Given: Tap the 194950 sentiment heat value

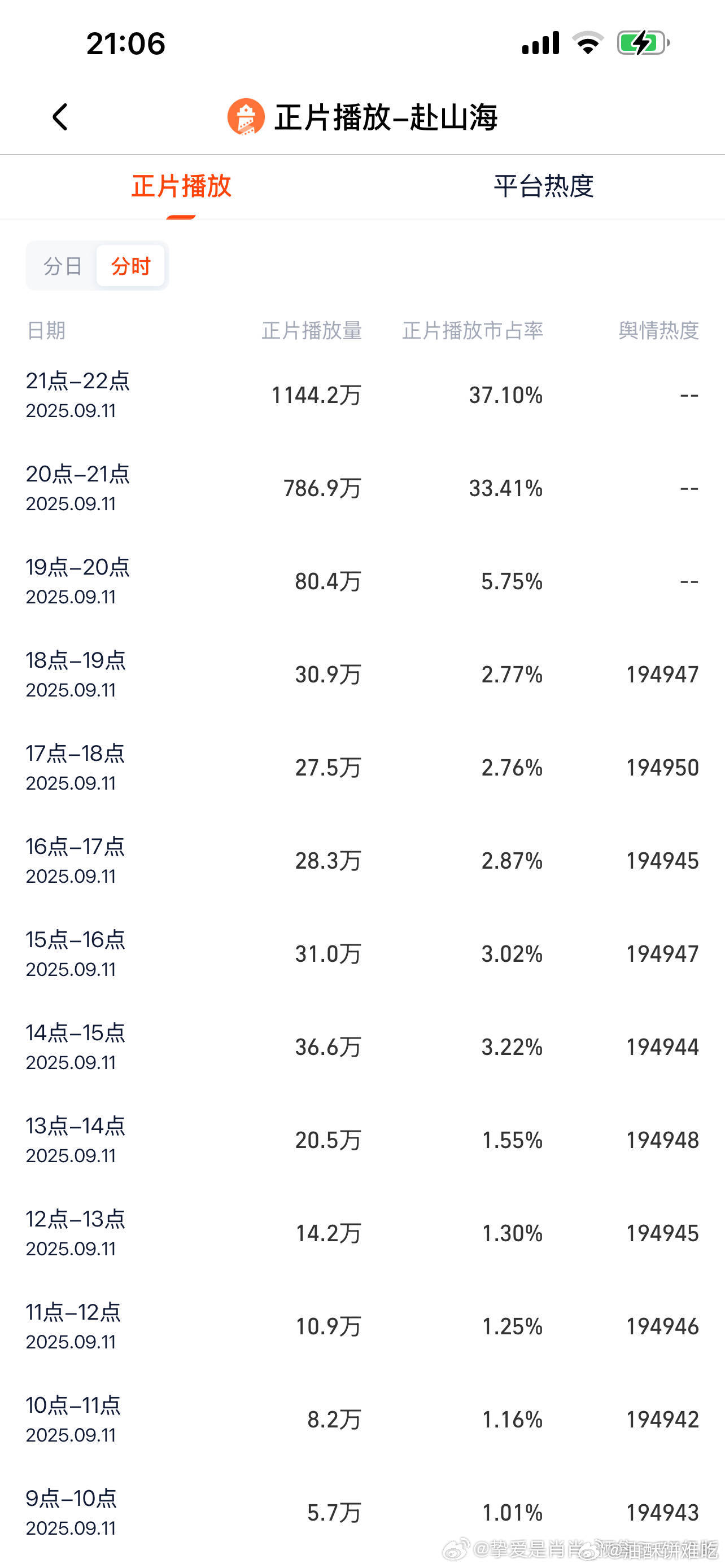Looking at the screenshot, I should [x=663, y=768].
